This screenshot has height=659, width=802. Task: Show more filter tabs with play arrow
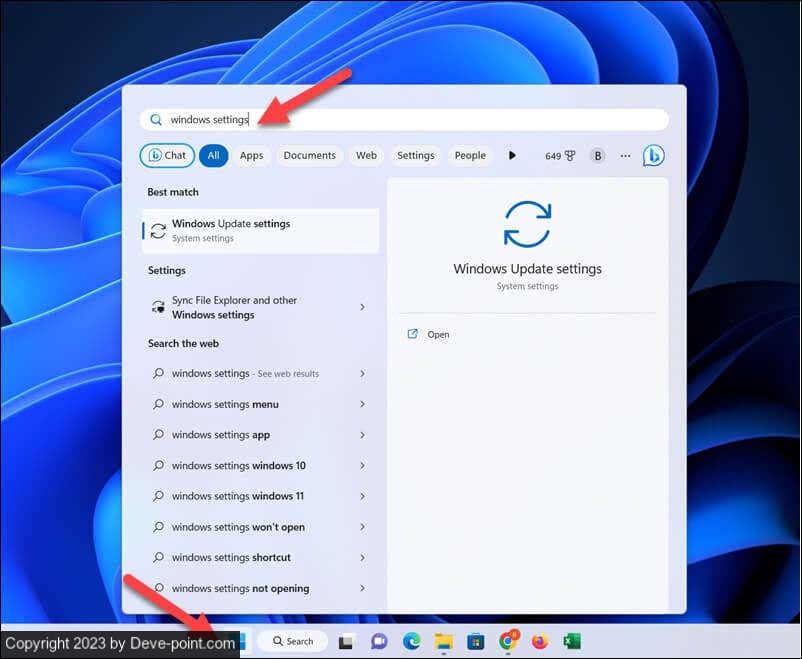point(512,155)
